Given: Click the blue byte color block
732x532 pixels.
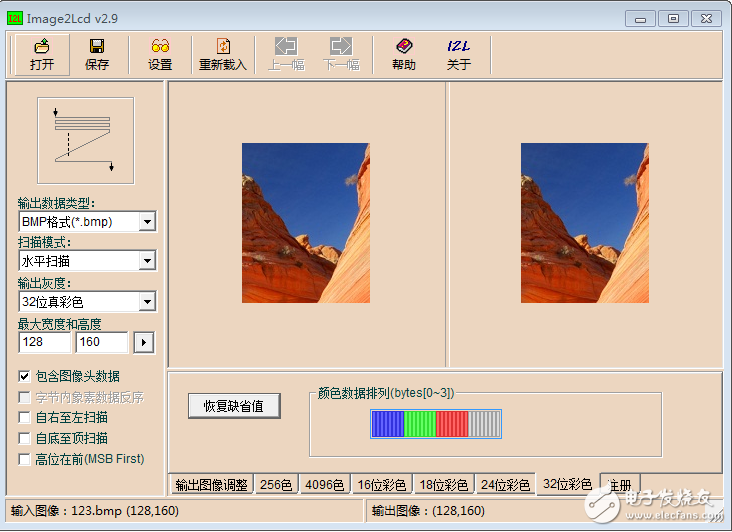Looking at the screenshot, I should tap(386, 424).
